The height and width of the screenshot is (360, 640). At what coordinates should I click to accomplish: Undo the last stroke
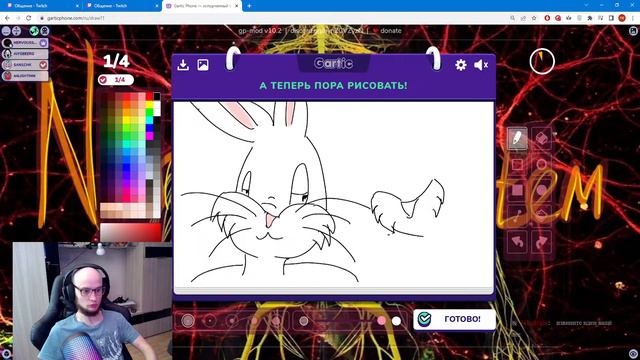(517, 242)
